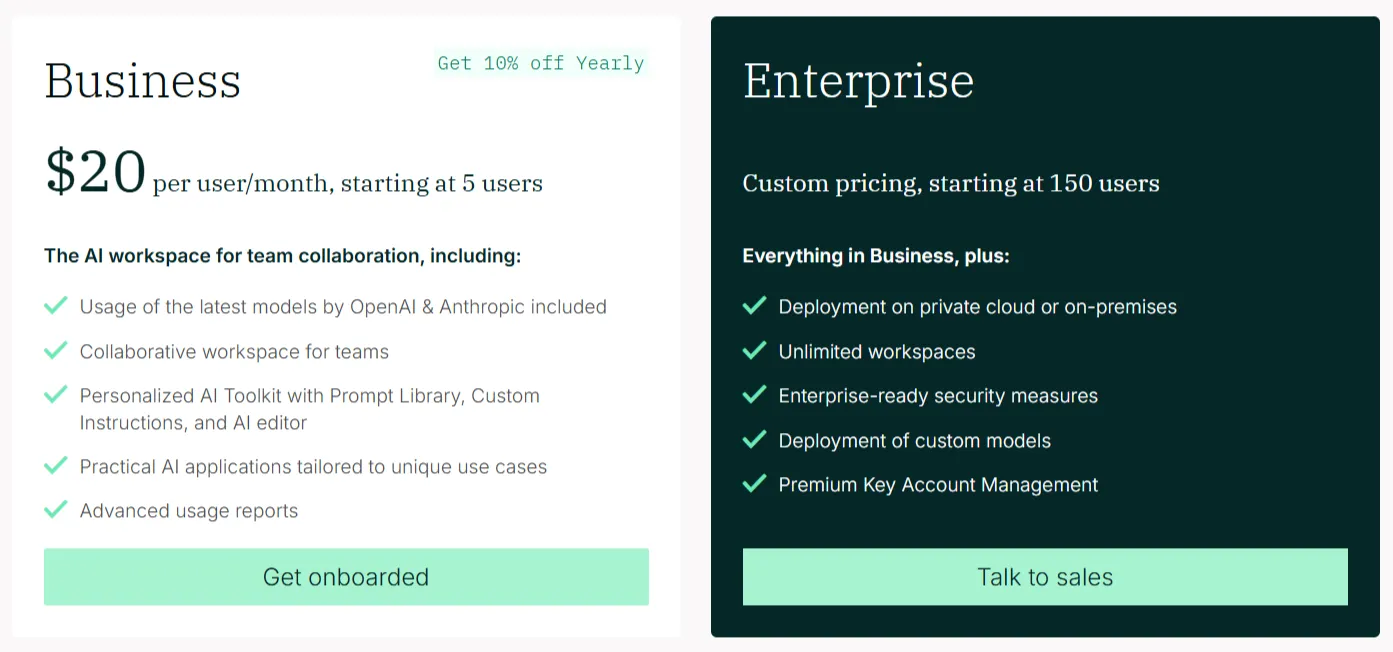Click the checkmark next to 'Premium Key Account Management'

coord(755,484)
